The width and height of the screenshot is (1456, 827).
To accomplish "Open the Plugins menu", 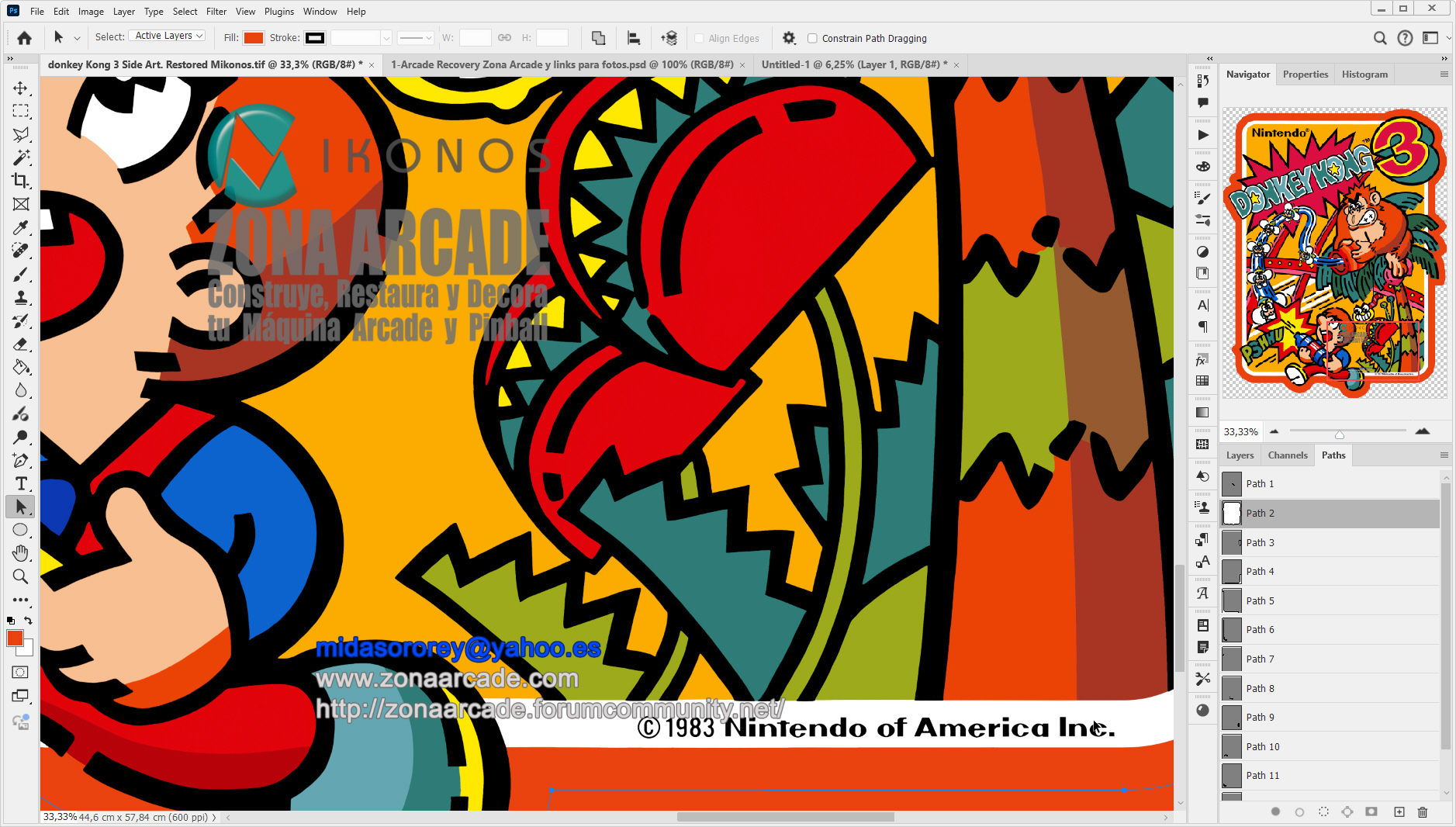I will click(x=279, y=12).
